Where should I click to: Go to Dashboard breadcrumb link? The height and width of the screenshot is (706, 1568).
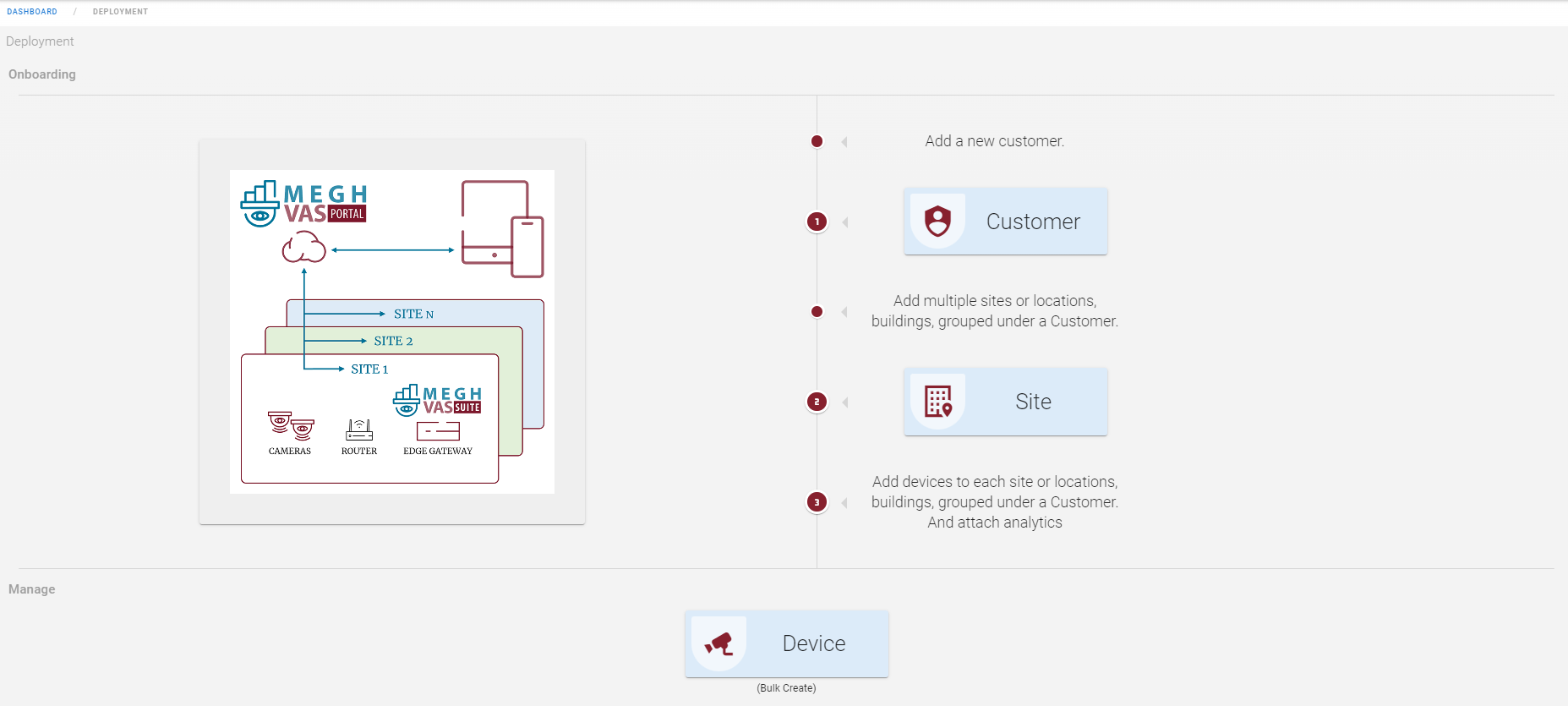click(32, 12)
